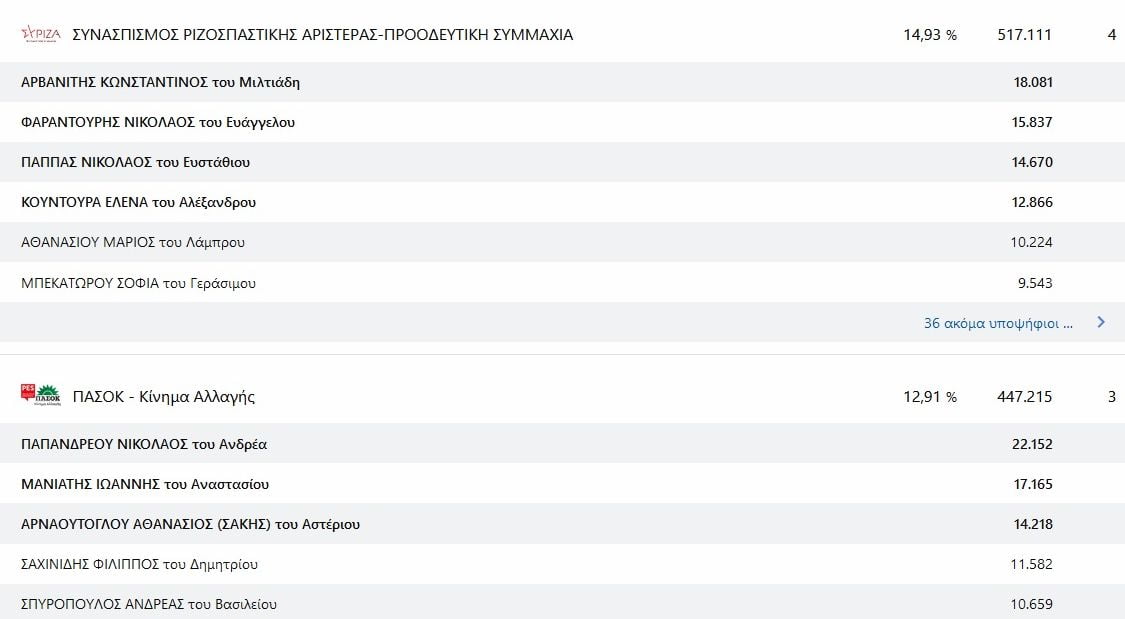The width and height of the screenshot is (1125, 619).
Task: Select candidate ΠΑΠΠΑΣ ΝΙΚΟΛΑΟΣ του Ευστάθιου
Action: [135, 162]
